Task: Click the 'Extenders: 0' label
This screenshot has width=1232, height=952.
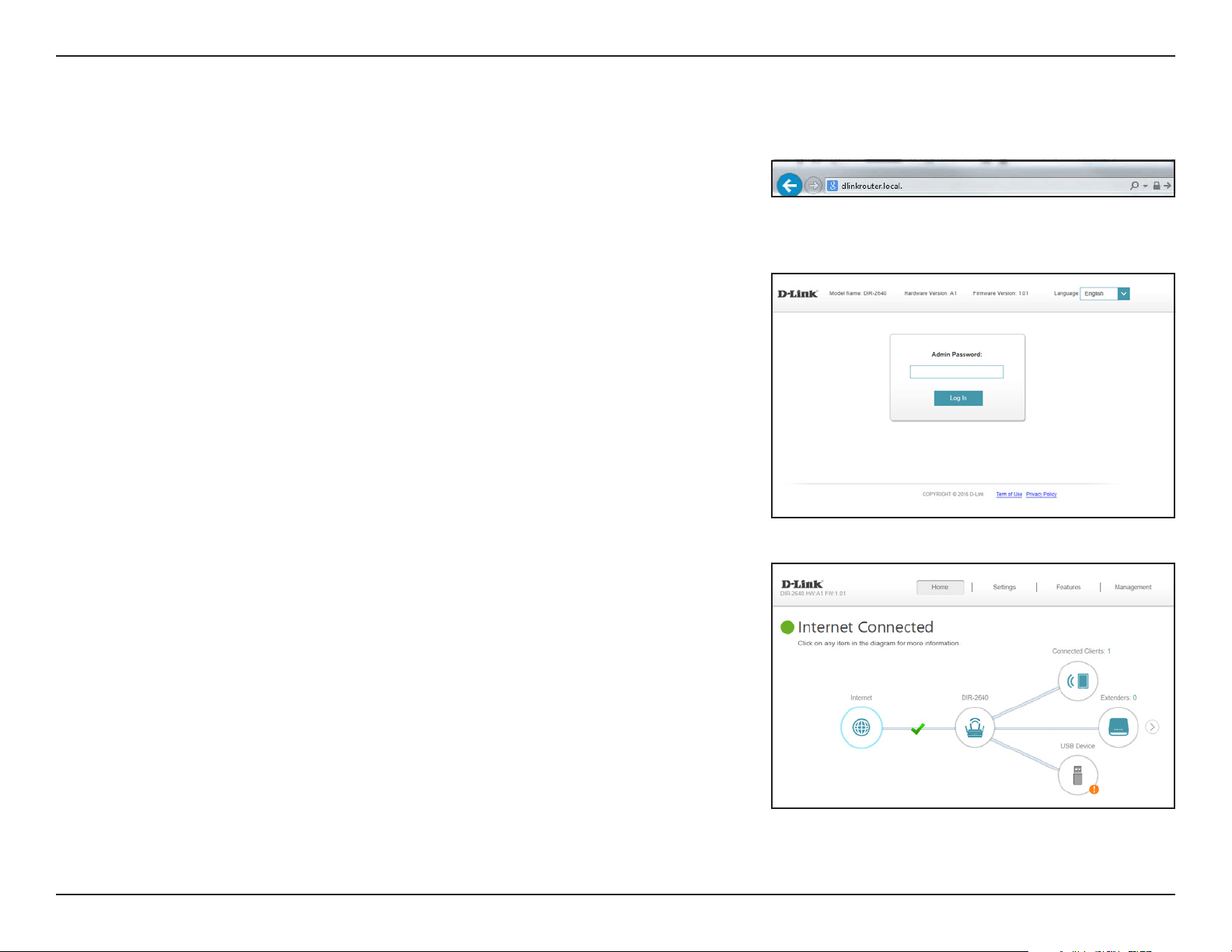Action: (1119, 698)
